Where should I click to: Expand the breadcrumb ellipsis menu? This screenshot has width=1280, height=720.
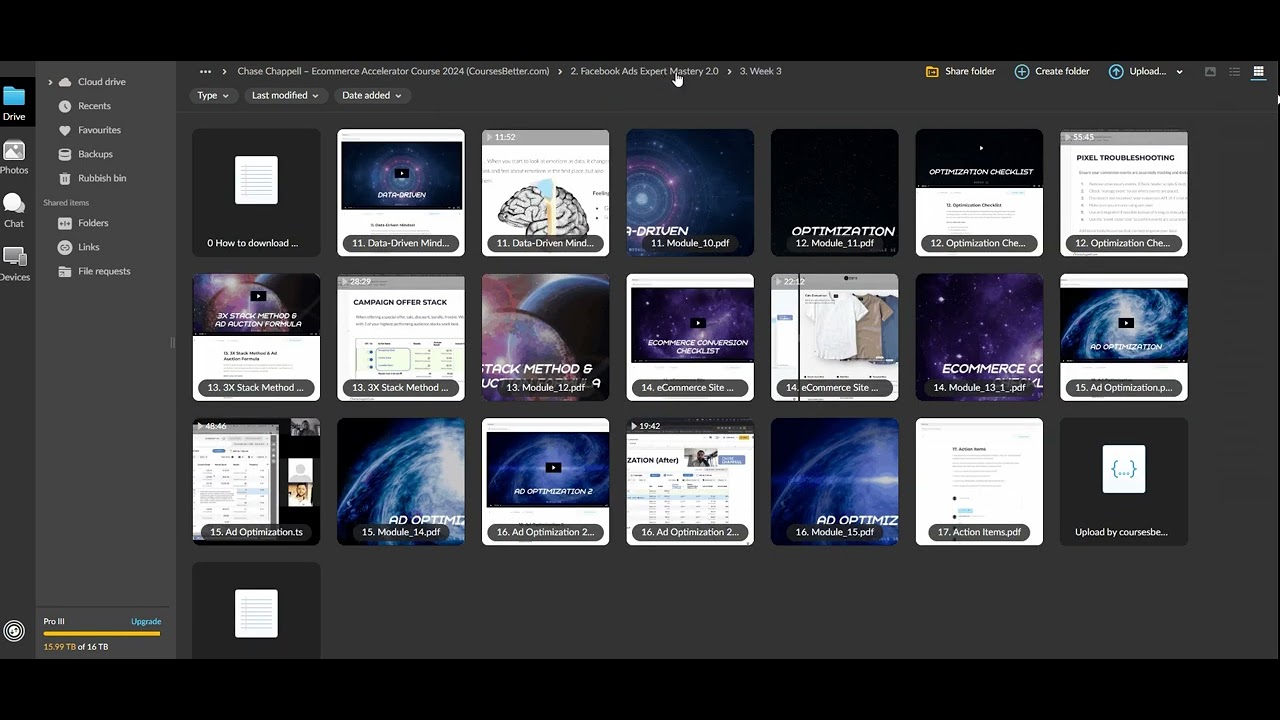pos(205,72)
